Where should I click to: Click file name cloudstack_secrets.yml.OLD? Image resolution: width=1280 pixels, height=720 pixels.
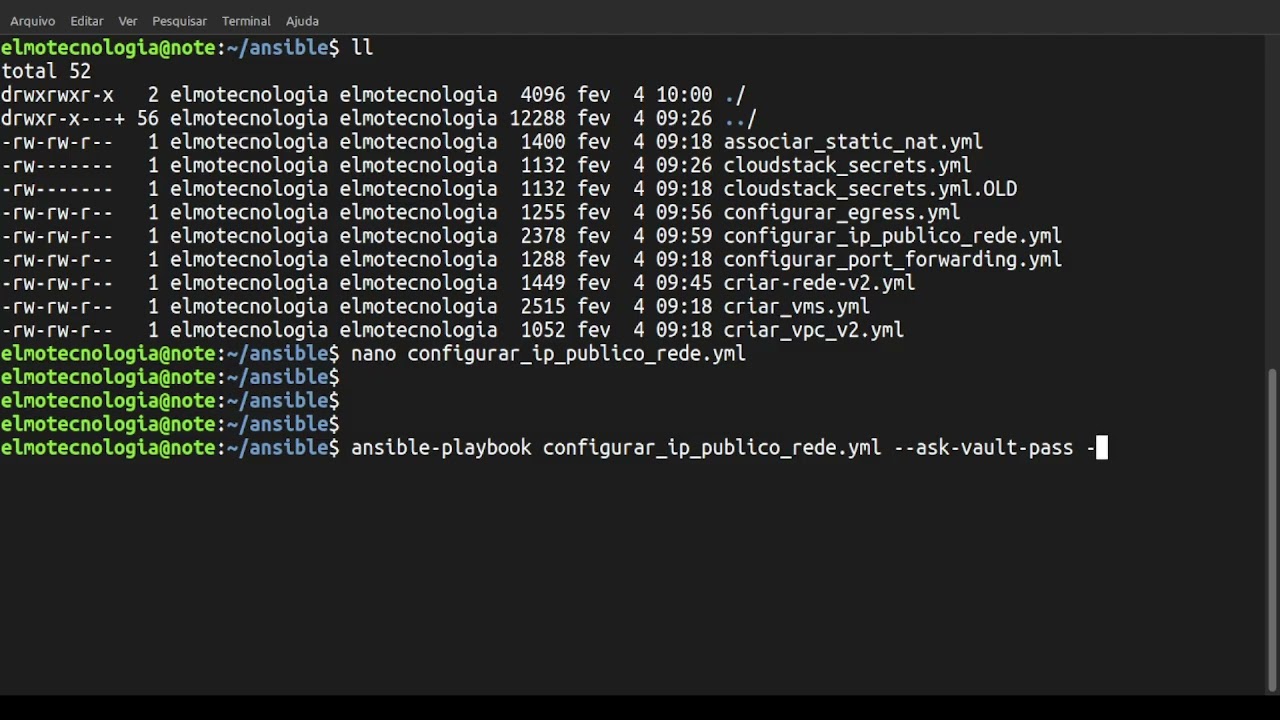870,189
